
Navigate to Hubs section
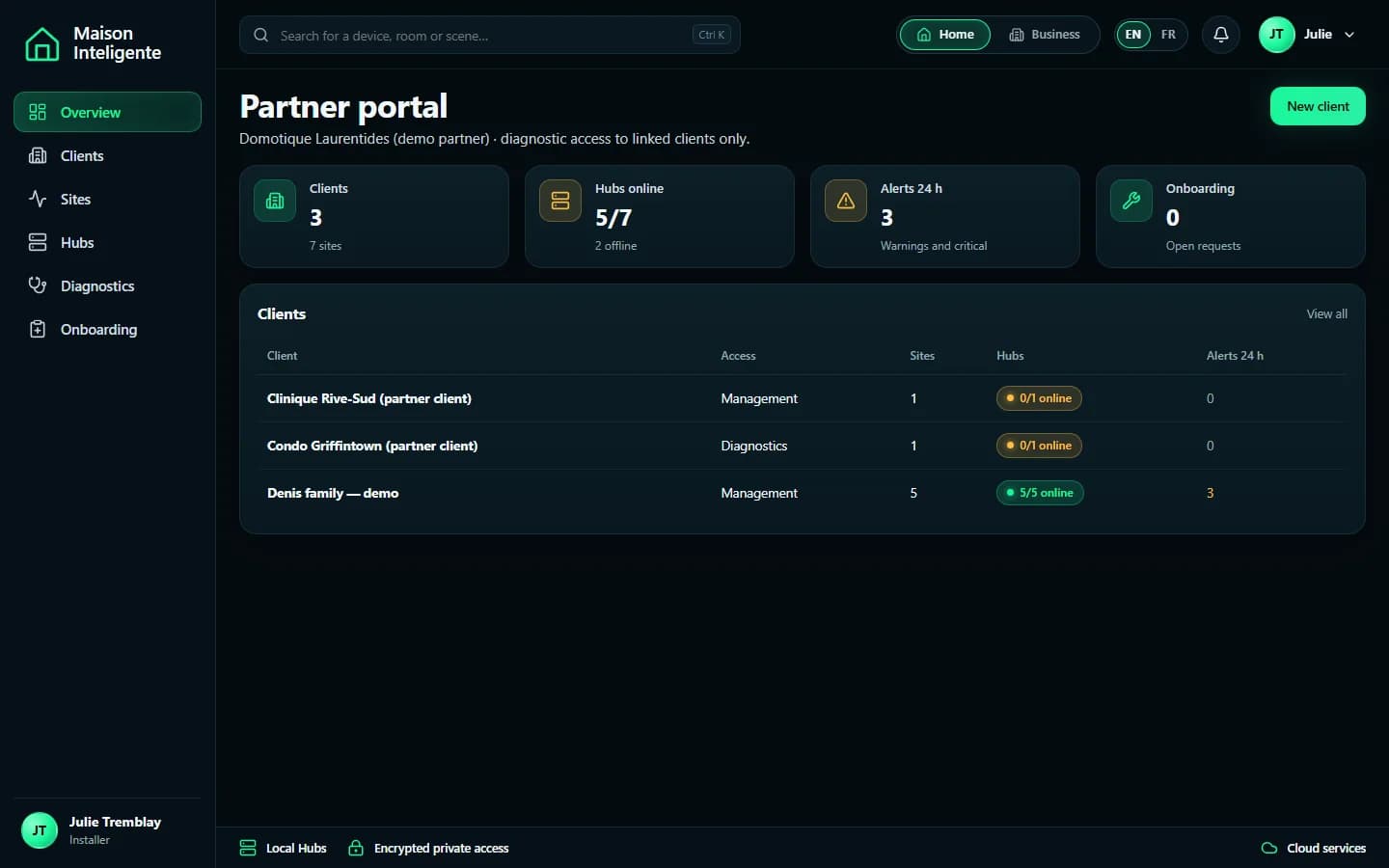pyautogui.click(x=107, y=242)
